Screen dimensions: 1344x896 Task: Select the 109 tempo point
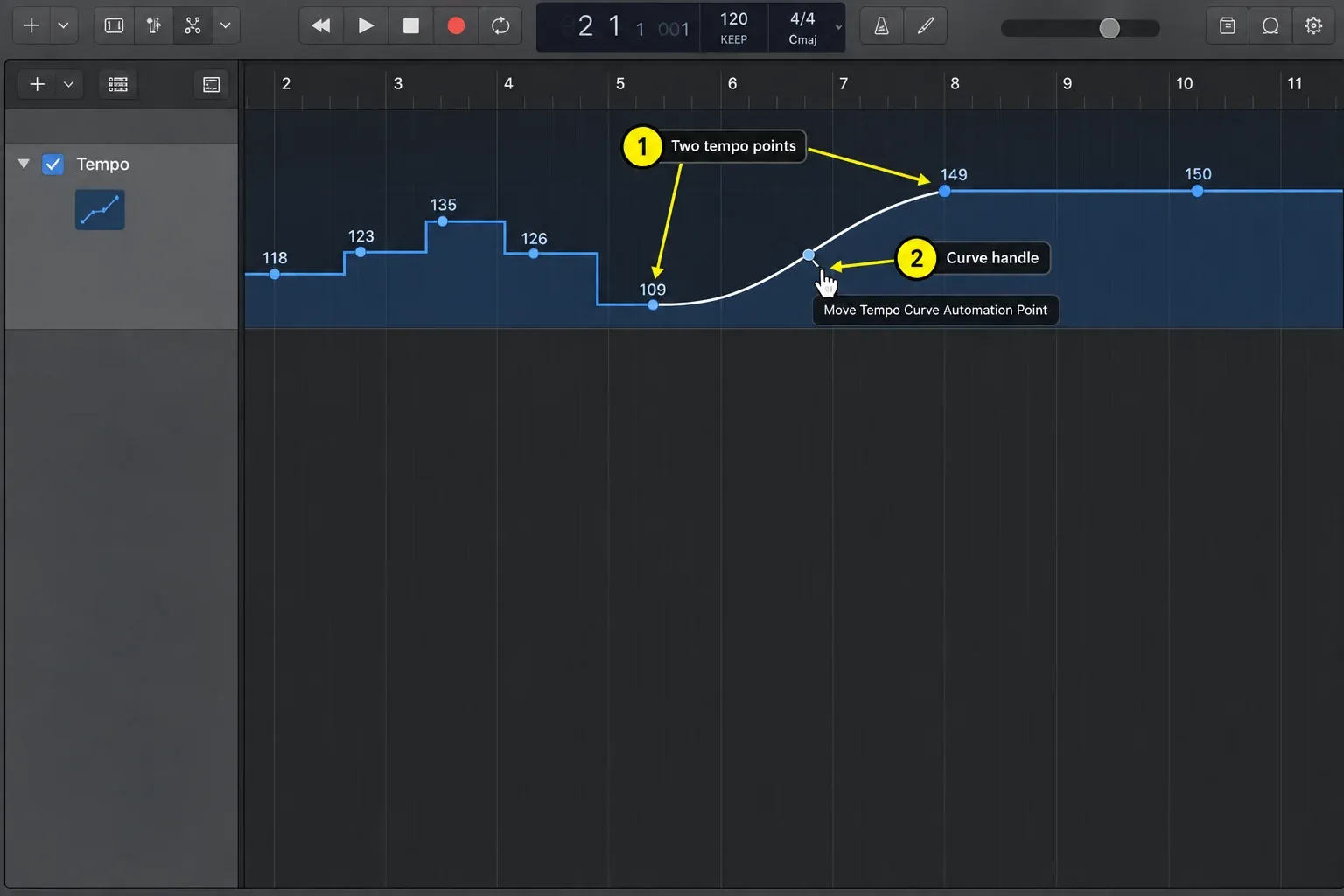[x=653, y=304]
